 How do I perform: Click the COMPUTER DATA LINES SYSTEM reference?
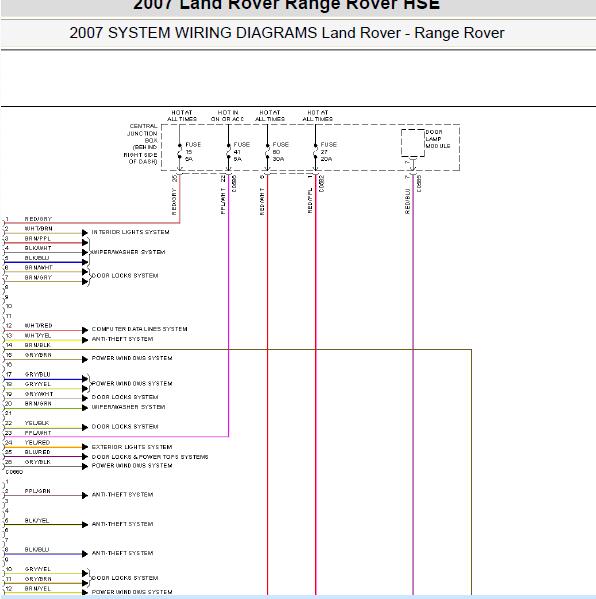tap(139, 329)
